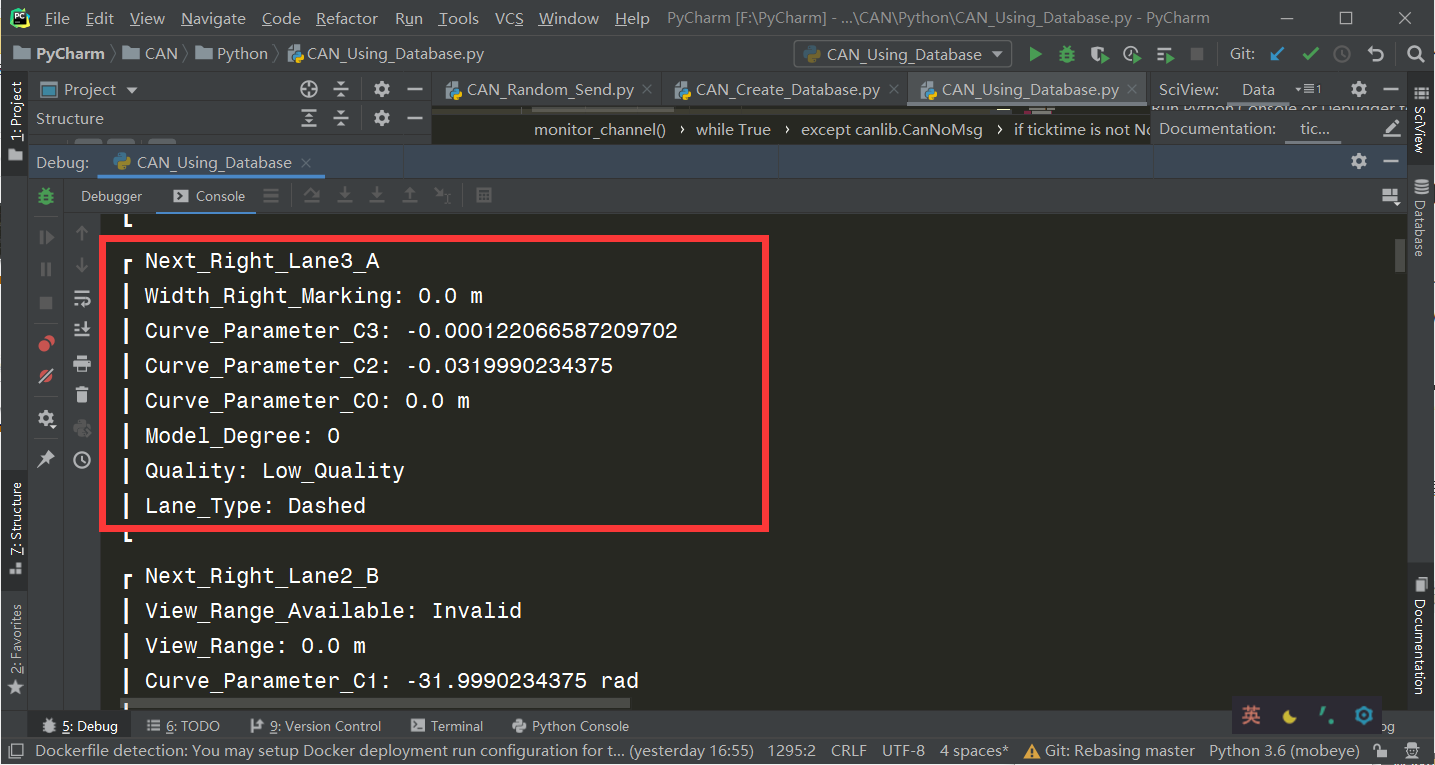
Task: Open Debug panel settings gear
Action: coord(1358,161)
